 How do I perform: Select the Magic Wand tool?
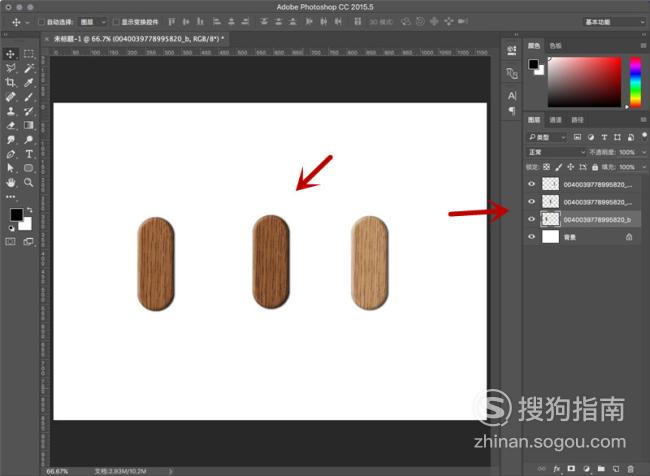click(x=29, y=68)
